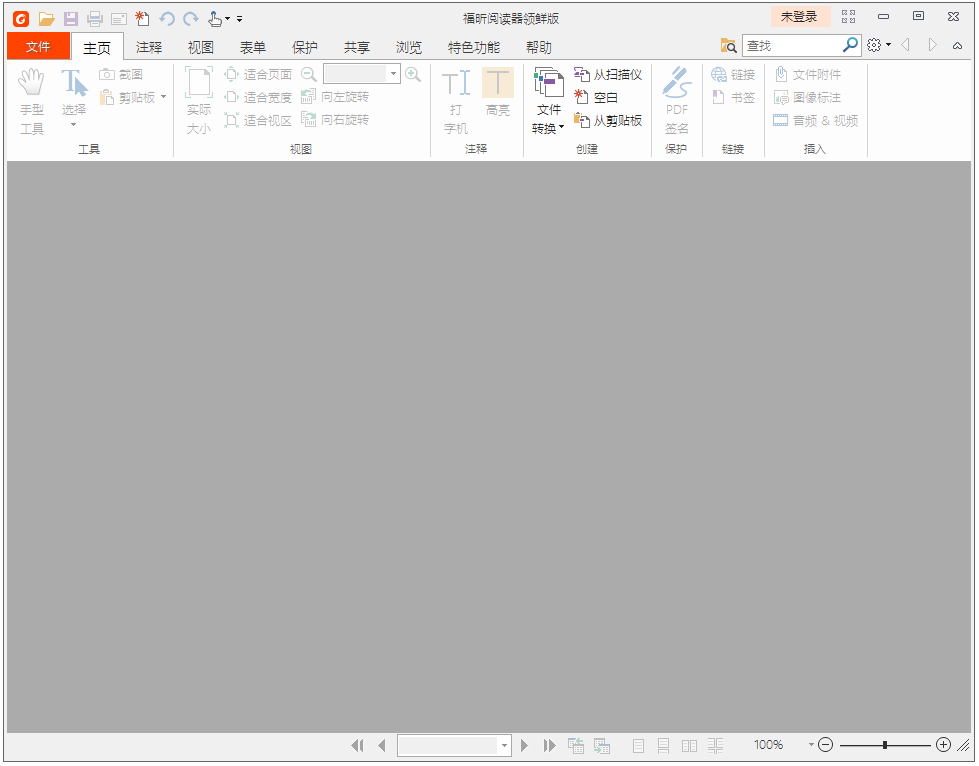The image size is (979, 766).
Task: Insert media using 音频 & 视频 button
Action: click(x=817, y=120)
